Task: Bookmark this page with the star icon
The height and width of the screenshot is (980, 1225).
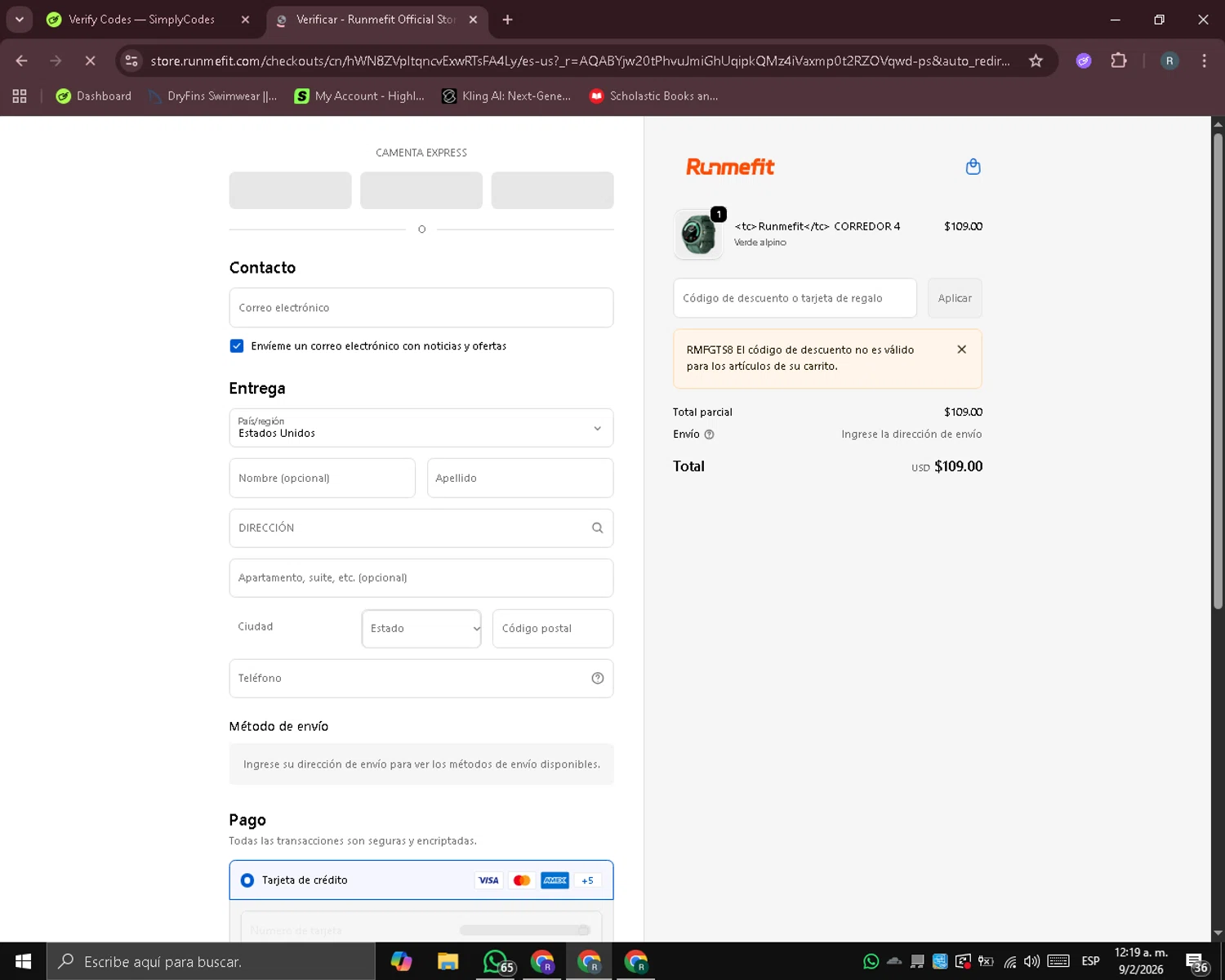Action: [x=1036, y=60]
